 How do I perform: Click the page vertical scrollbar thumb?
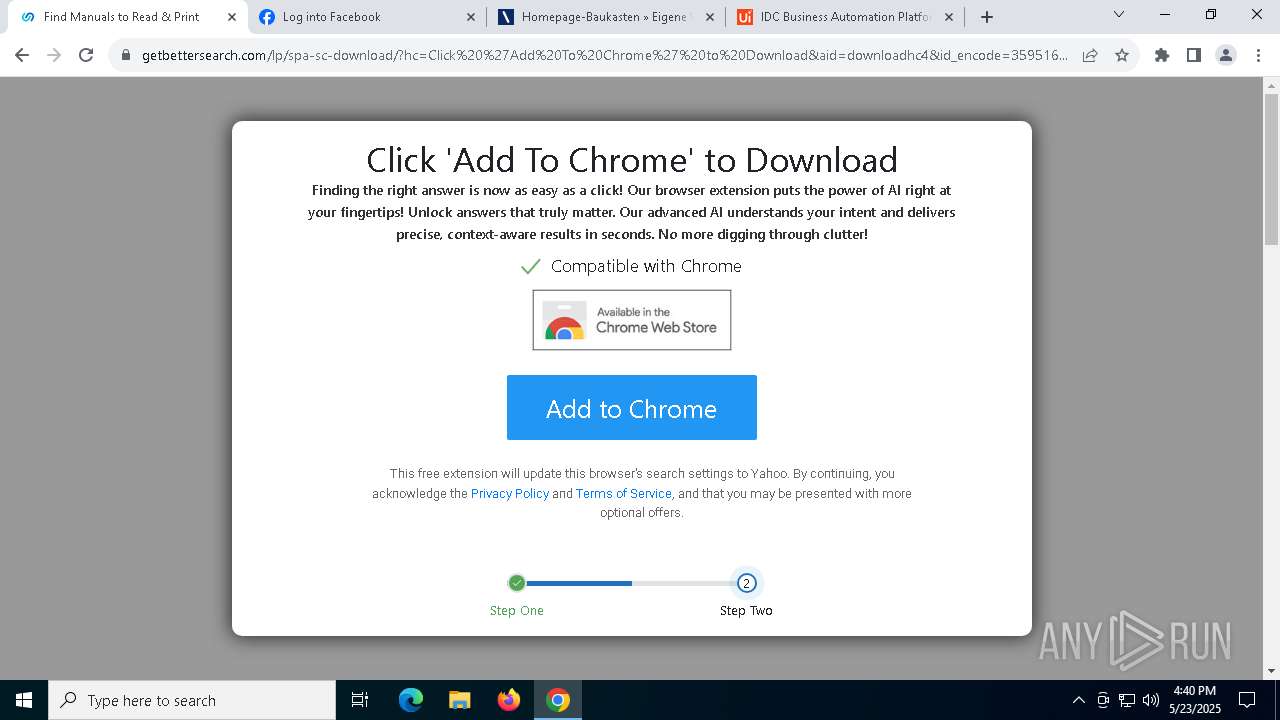1271,169
